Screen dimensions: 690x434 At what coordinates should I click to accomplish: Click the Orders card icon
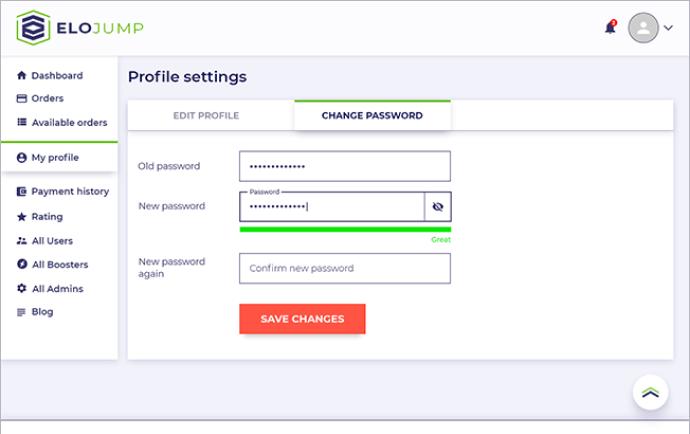pos(21,99)
